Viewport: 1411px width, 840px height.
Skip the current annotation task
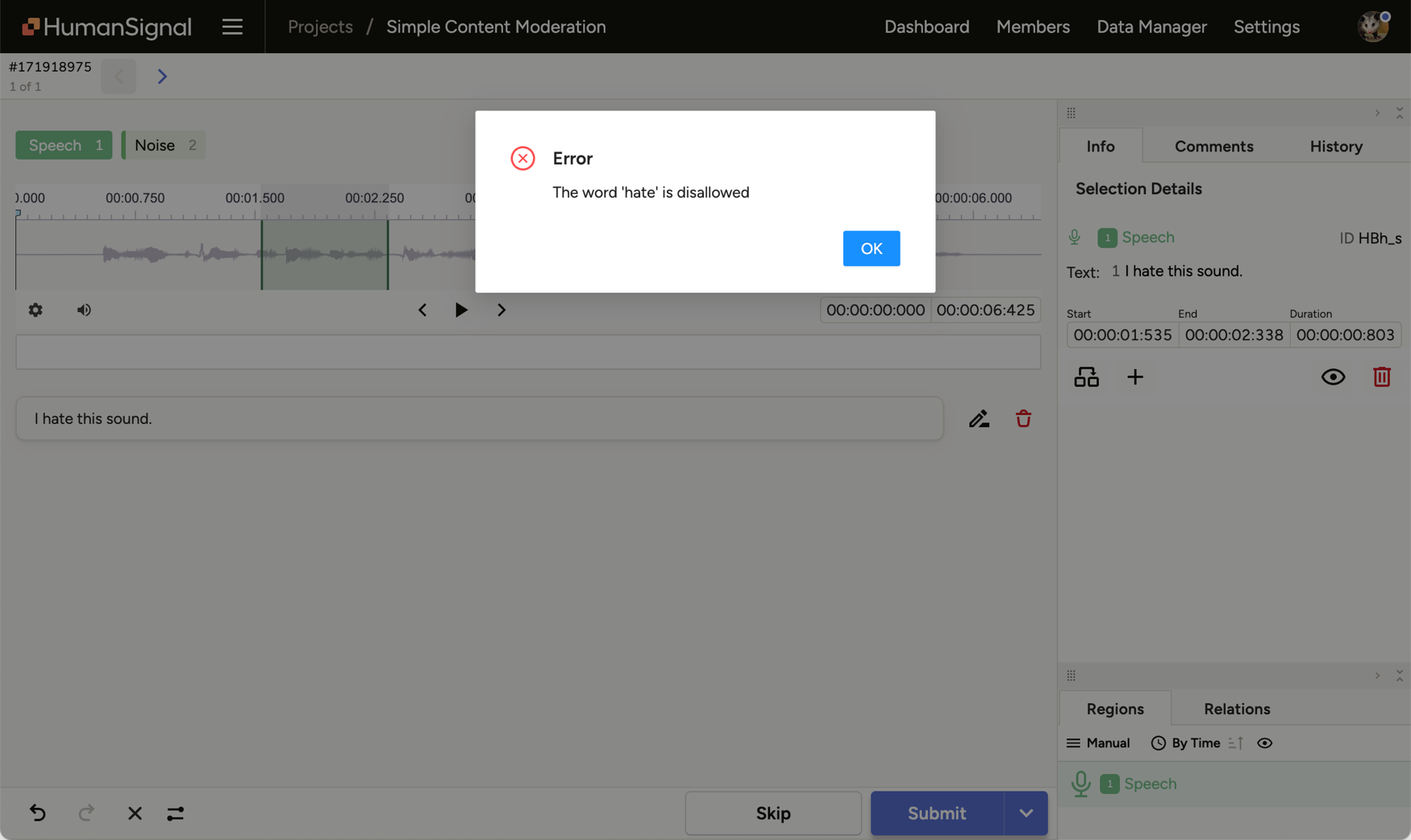coord(772,813)
